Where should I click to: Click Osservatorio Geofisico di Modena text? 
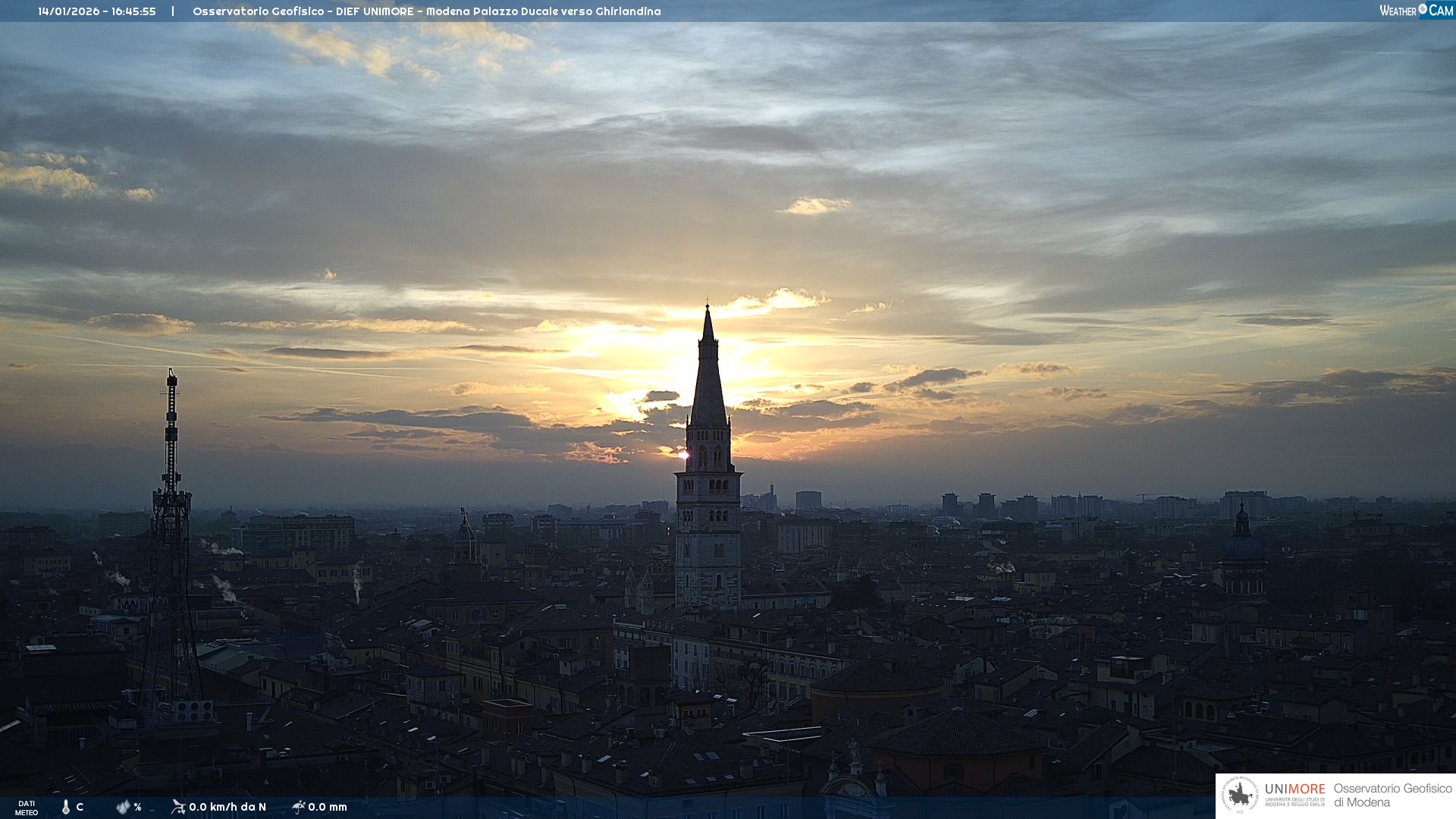point(1392,795)
